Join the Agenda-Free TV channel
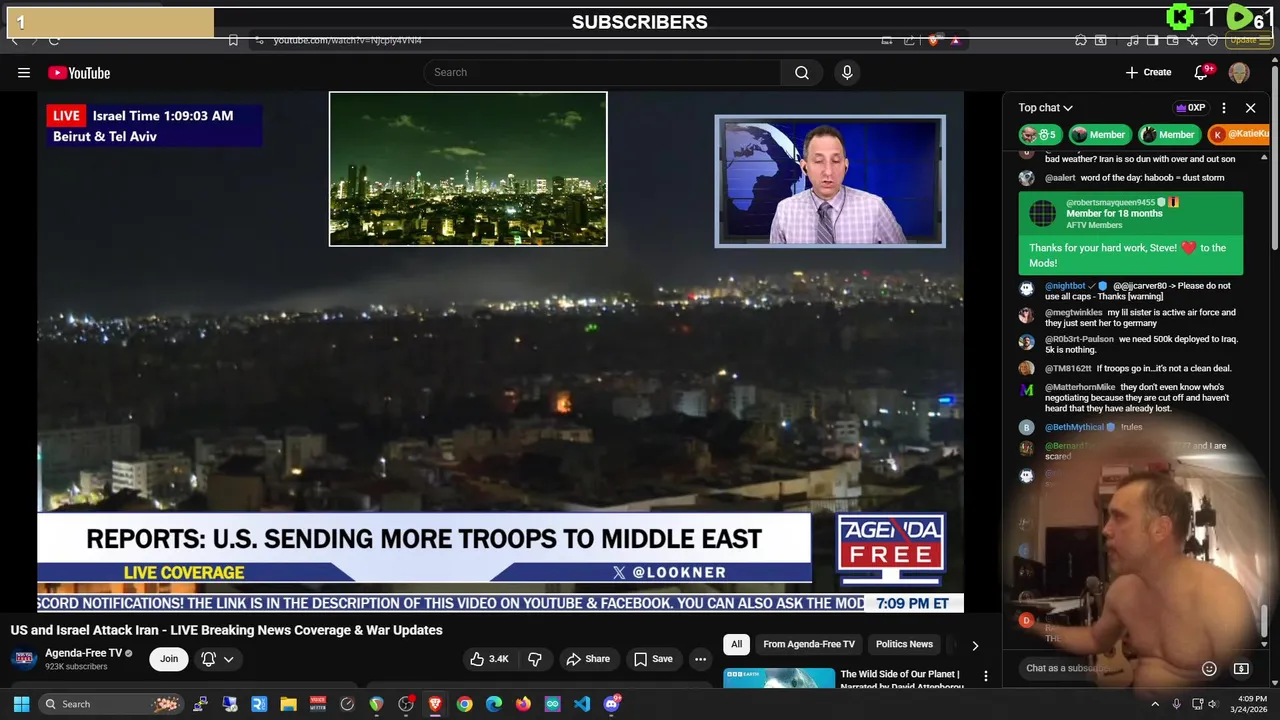Viewport: 1280px width, 720px height. pyautogui.click(x=169, y=659)
